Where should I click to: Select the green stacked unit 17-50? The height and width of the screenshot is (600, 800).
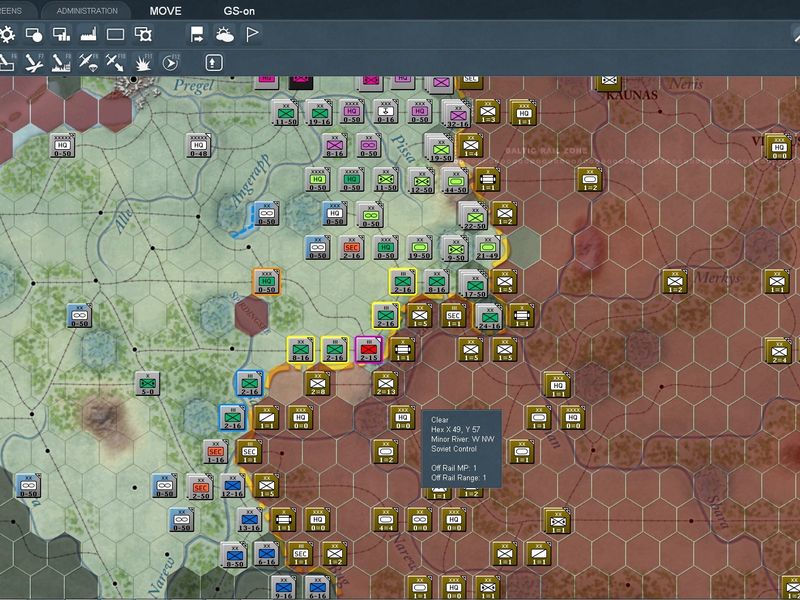click(474, 284)
